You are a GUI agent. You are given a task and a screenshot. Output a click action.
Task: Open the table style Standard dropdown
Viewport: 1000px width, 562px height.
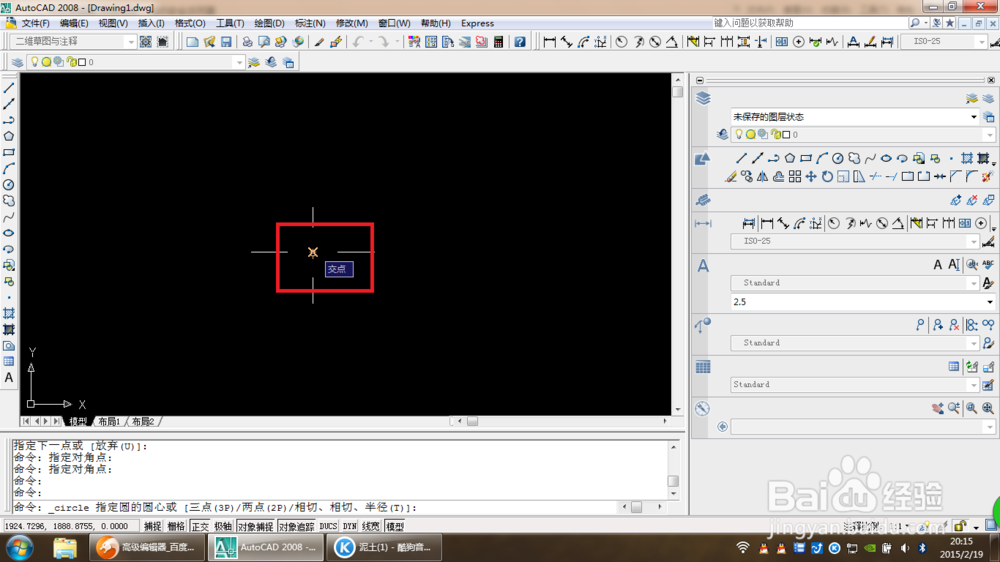[855, 385]
